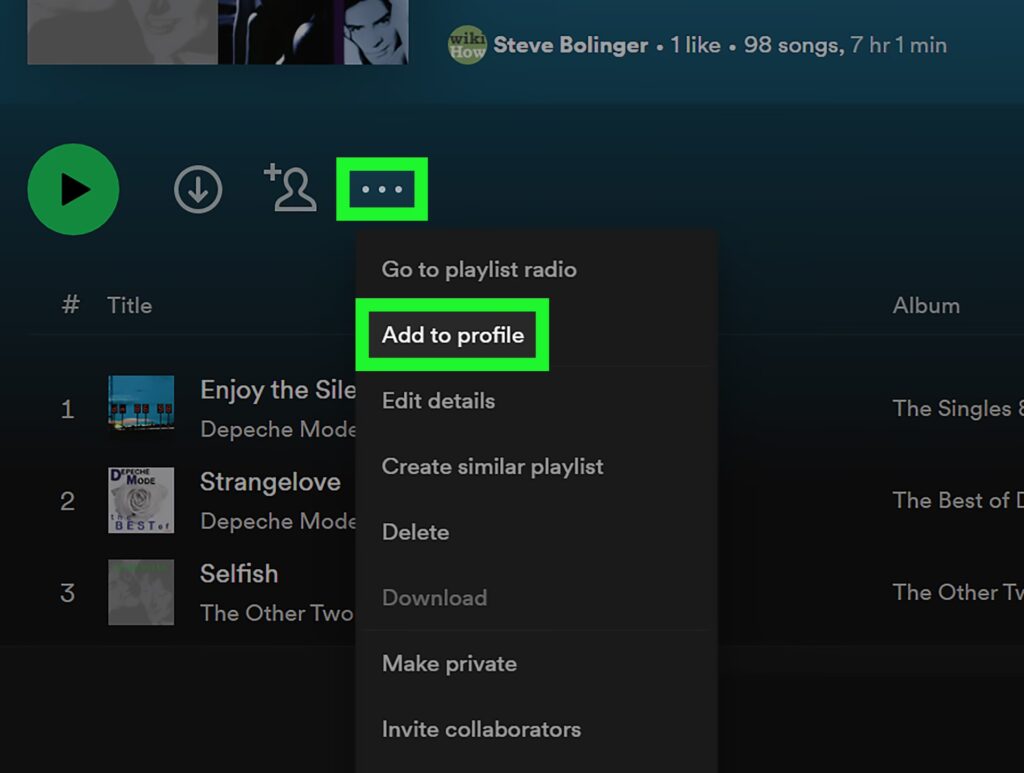This screenshot has height=773, width=1024.
Task: Open Steve Bolinger's profile link
Action: click(570, 45)
